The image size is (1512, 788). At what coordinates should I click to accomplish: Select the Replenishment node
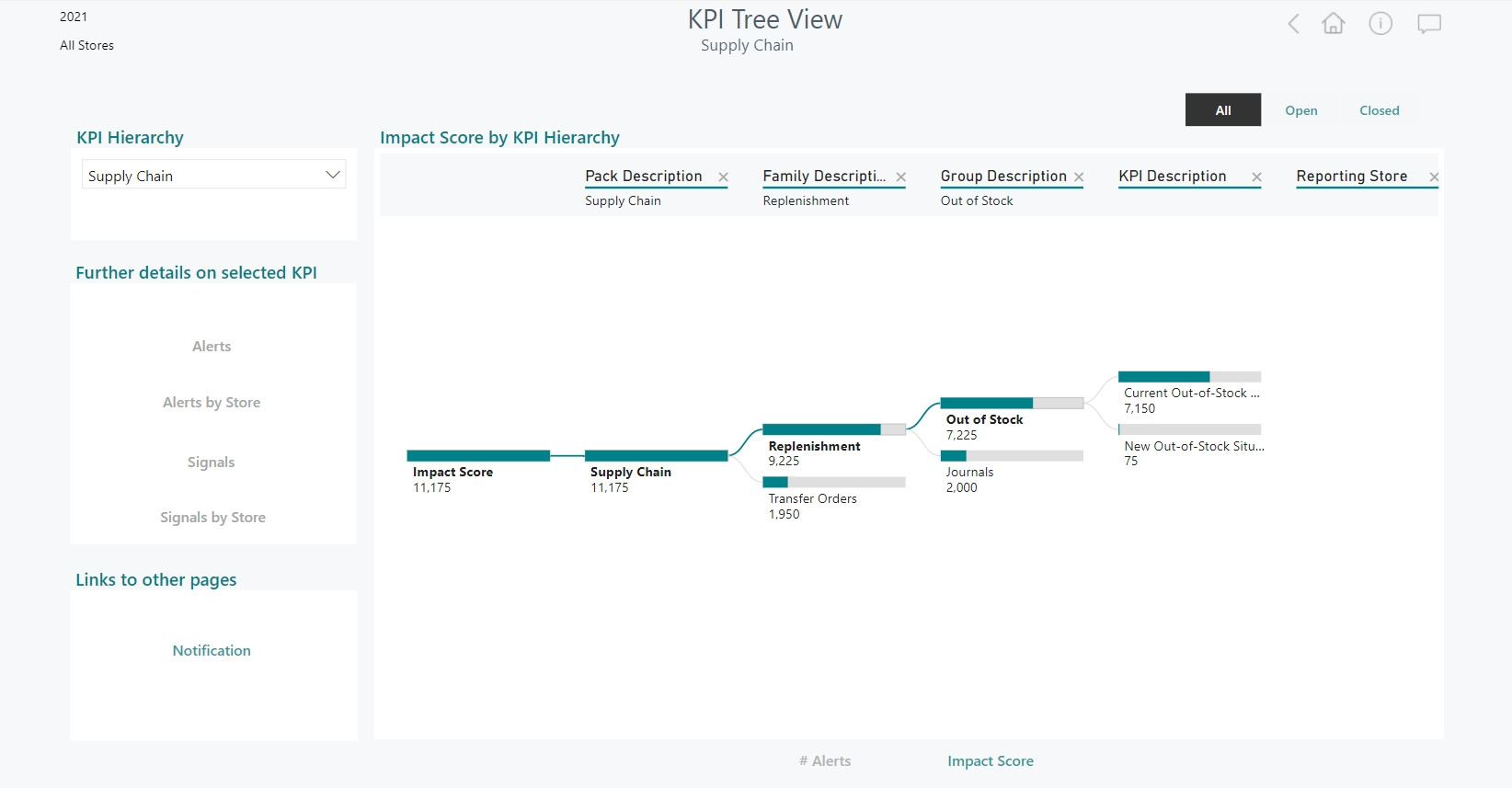pos(833,429)
